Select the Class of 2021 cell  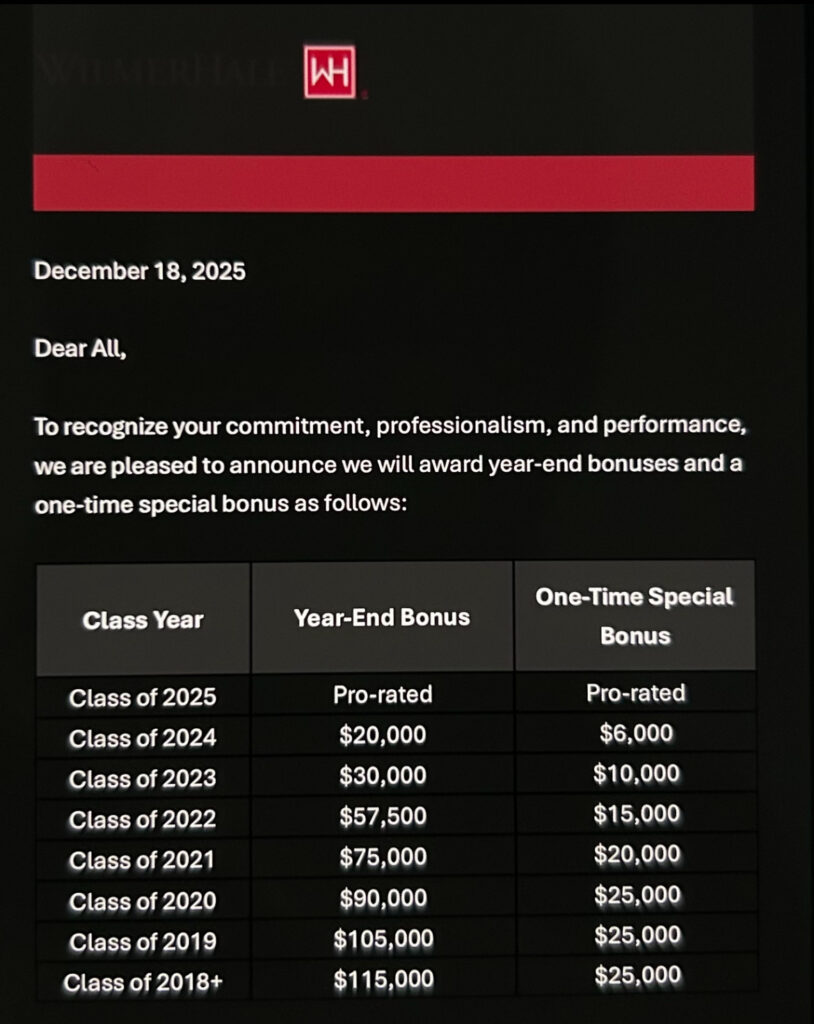[x=143, y=860]
